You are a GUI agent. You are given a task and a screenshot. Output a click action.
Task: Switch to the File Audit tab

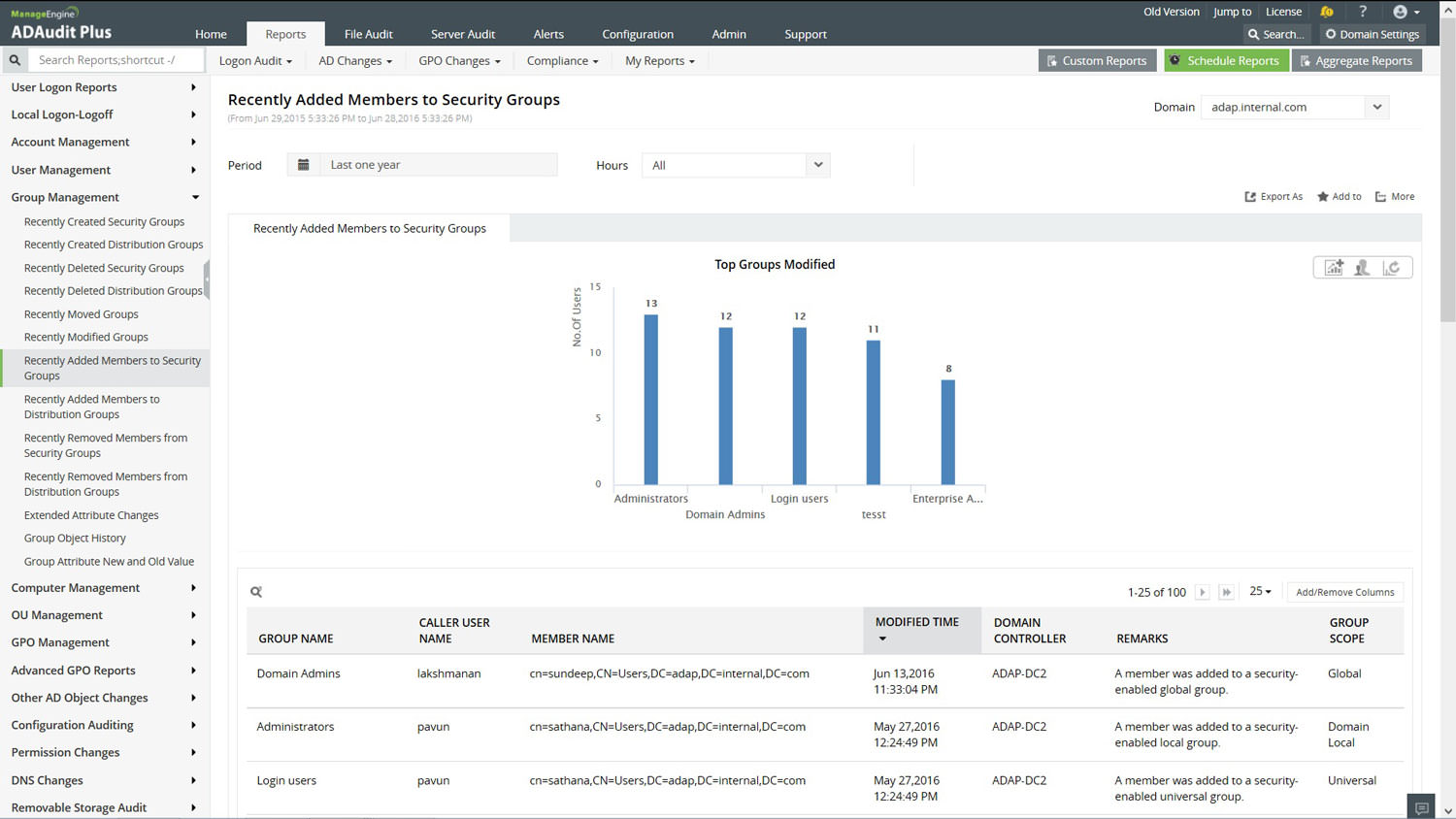(x=368, y=34)
